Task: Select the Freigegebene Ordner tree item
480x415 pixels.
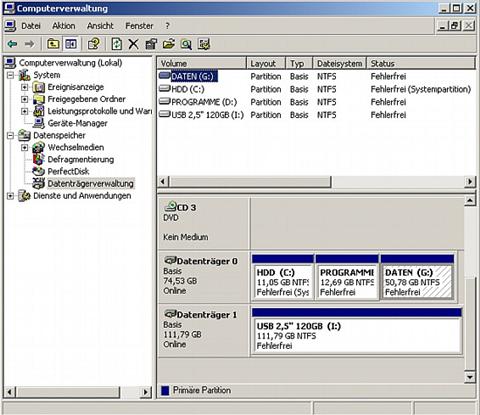Action: pyautogui.click(x=87, y=99)
